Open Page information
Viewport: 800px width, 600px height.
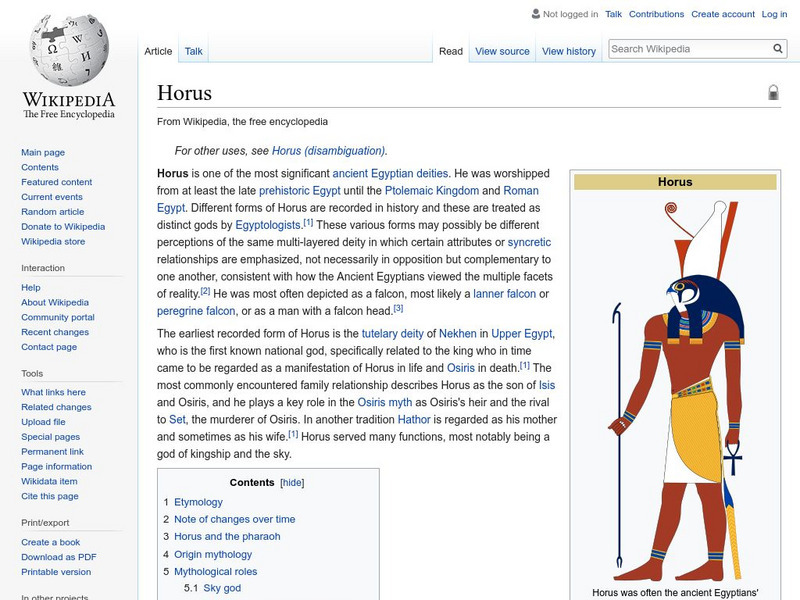[57, 466]
